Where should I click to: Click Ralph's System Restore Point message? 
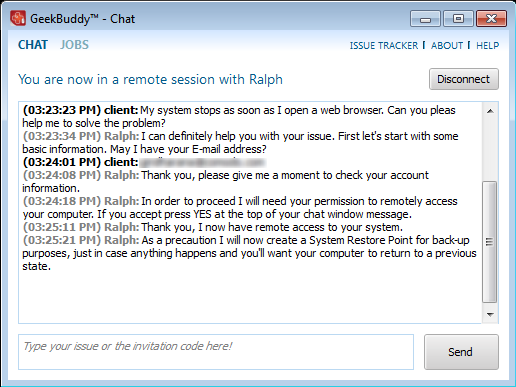coord(249,253)
